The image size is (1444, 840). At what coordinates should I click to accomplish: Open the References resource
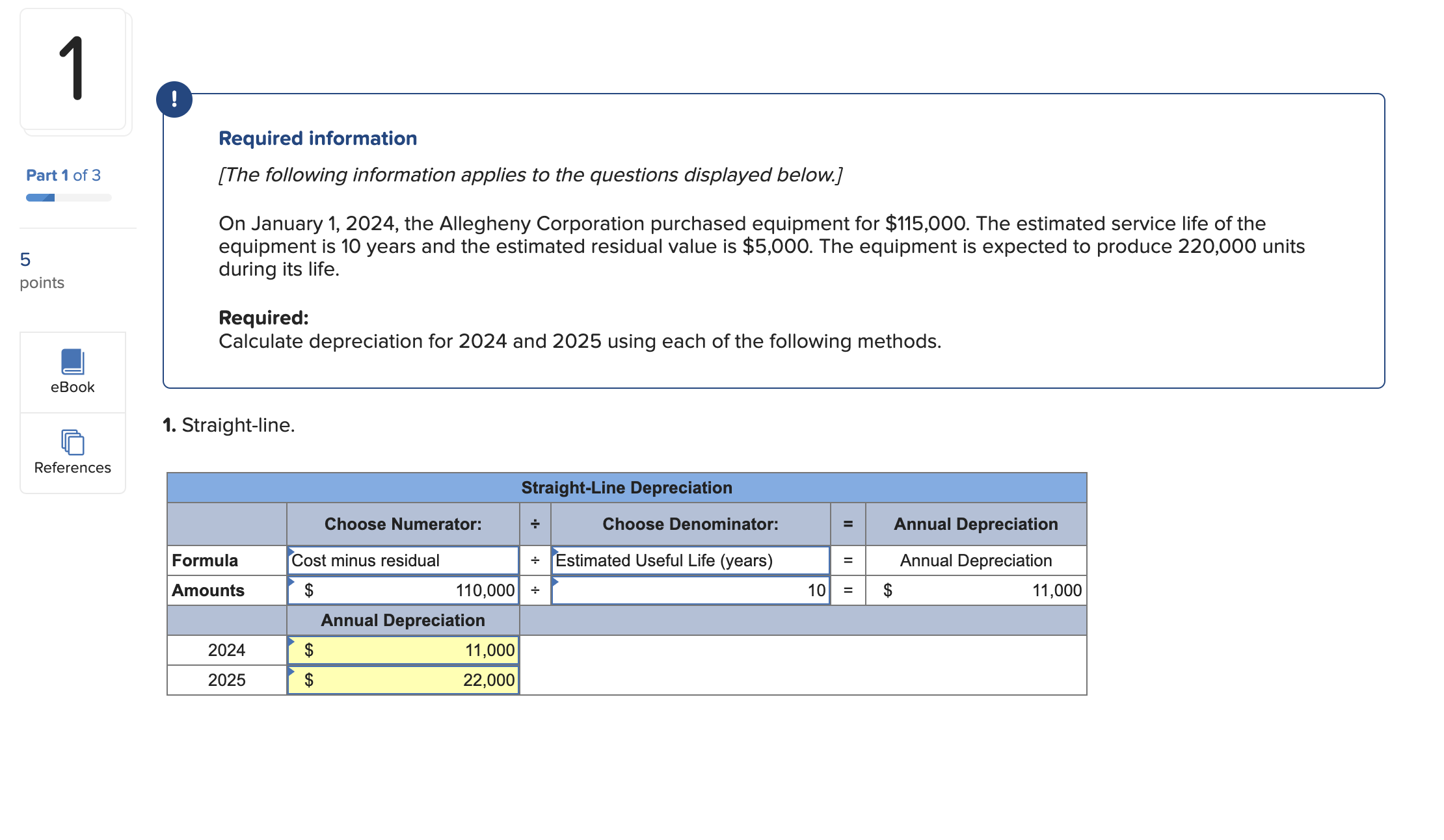72,453
